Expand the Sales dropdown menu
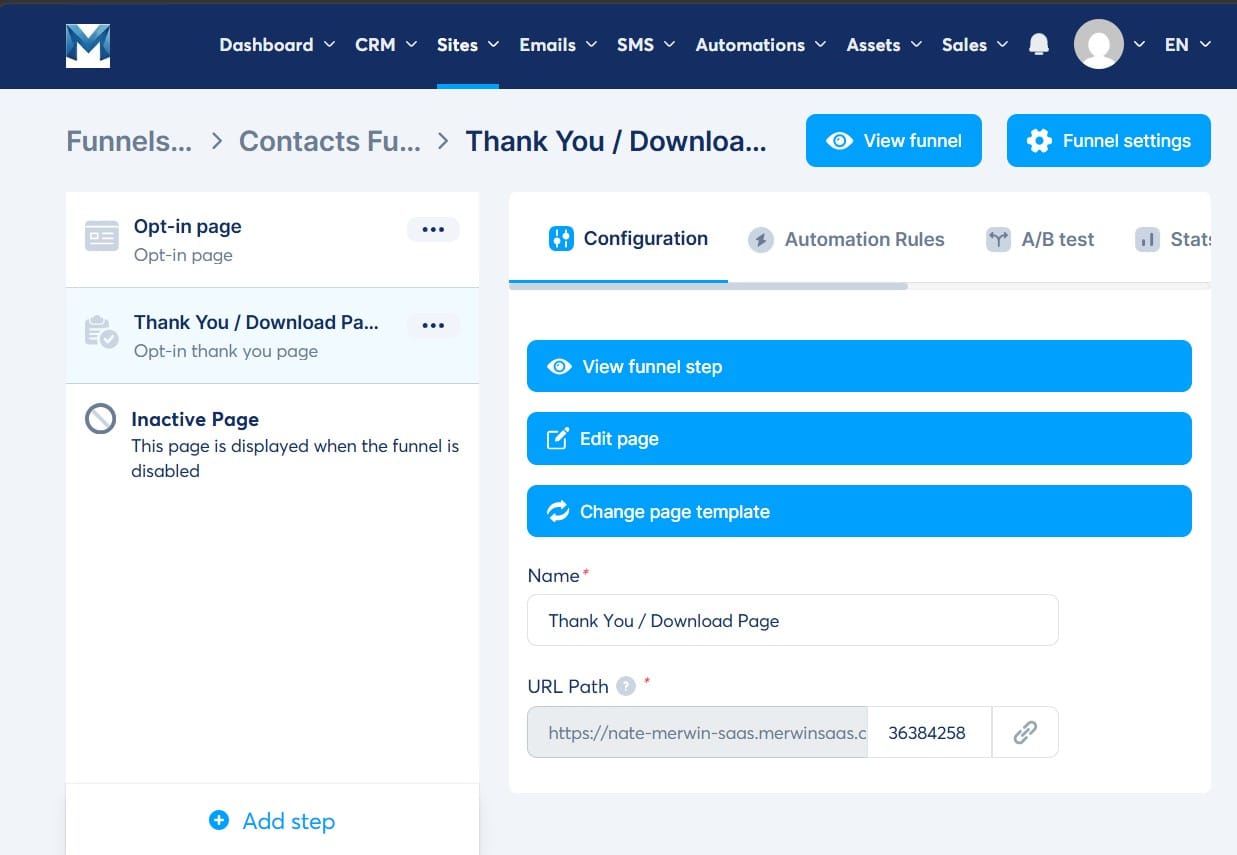The height and width of the screenshot is (855, 1237). click(x=975, y=45)
